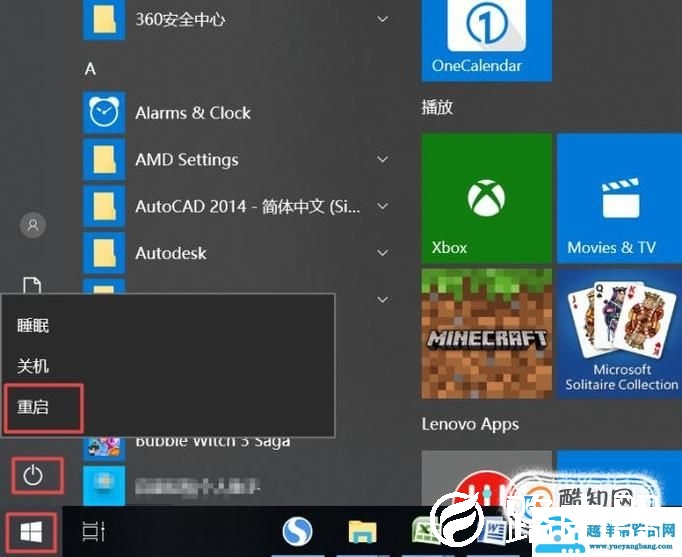
Task: Open the Bubble Witch 3 Saga icon
Action: click(104, 448)
